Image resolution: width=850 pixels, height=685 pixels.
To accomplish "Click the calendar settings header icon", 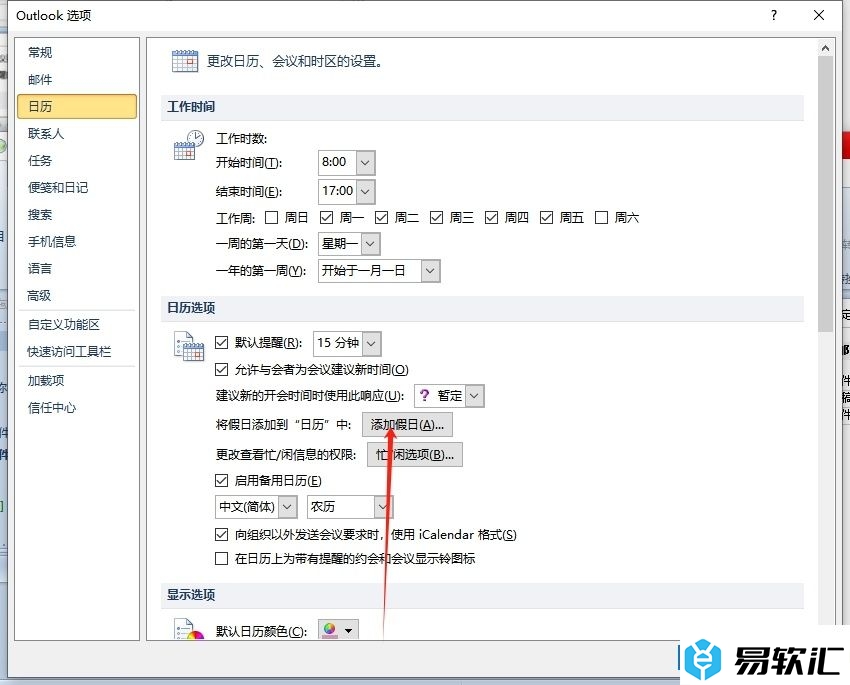I will 185,61.
